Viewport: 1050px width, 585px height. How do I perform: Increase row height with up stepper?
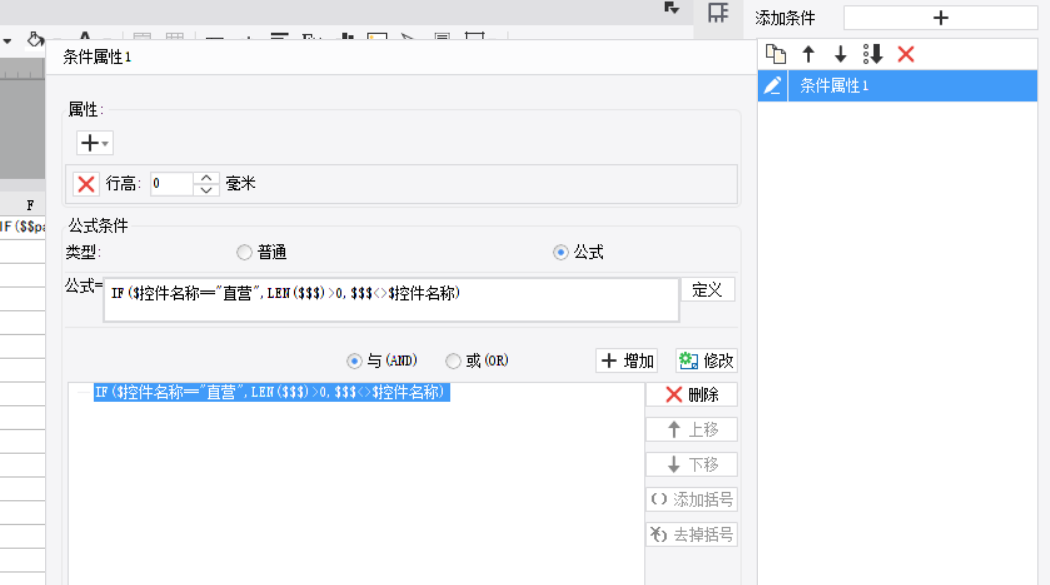click(x=206, y=178)
